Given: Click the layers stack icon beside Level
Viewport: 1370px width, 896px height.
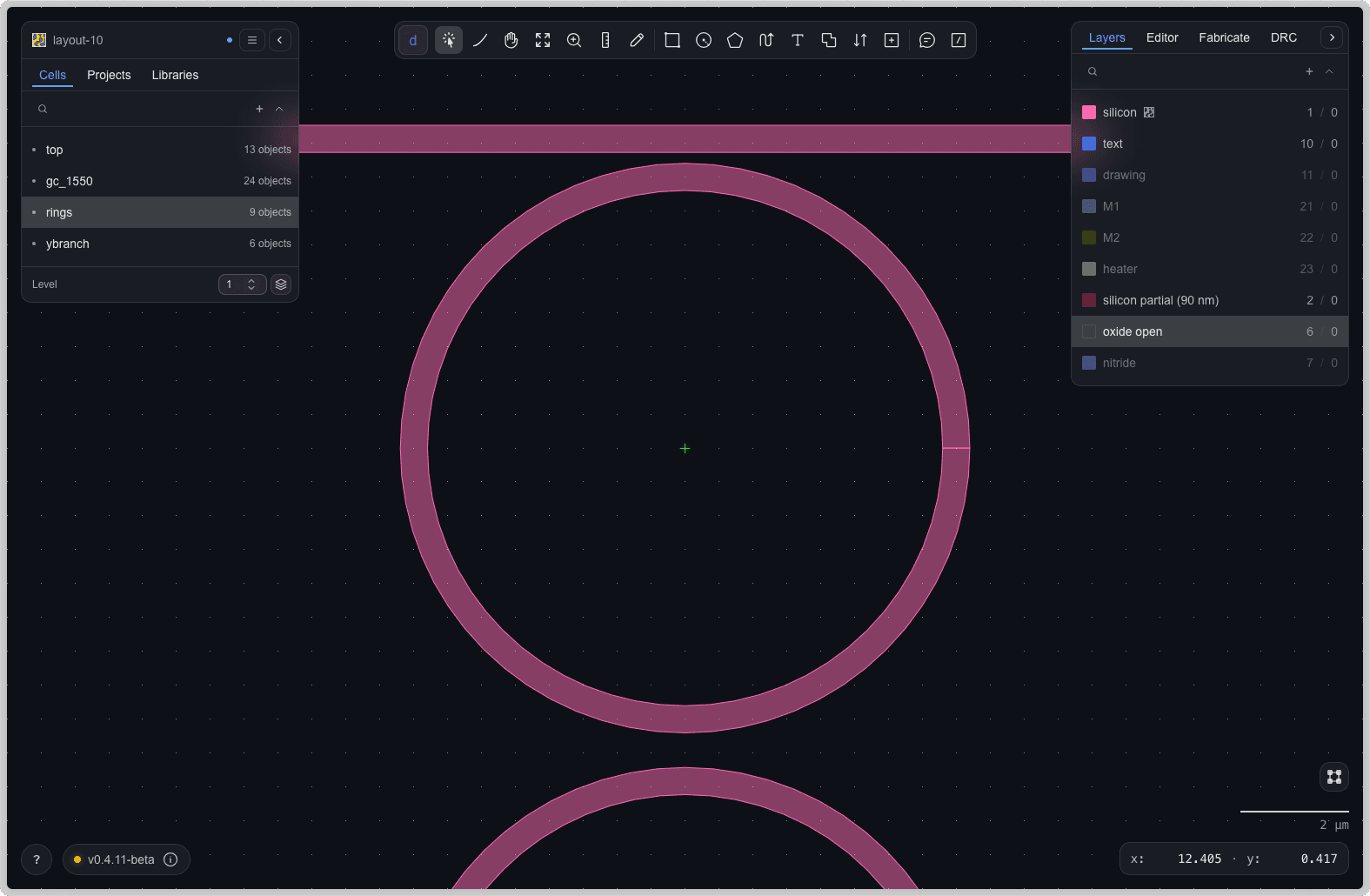Looking at the screenshot, I should pos(281,284).
